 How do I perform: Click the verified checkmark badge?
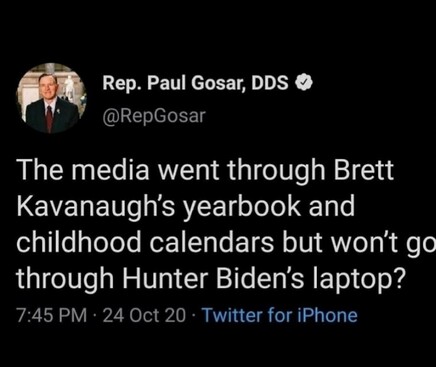pyautogui.click(x=303, y=83)
